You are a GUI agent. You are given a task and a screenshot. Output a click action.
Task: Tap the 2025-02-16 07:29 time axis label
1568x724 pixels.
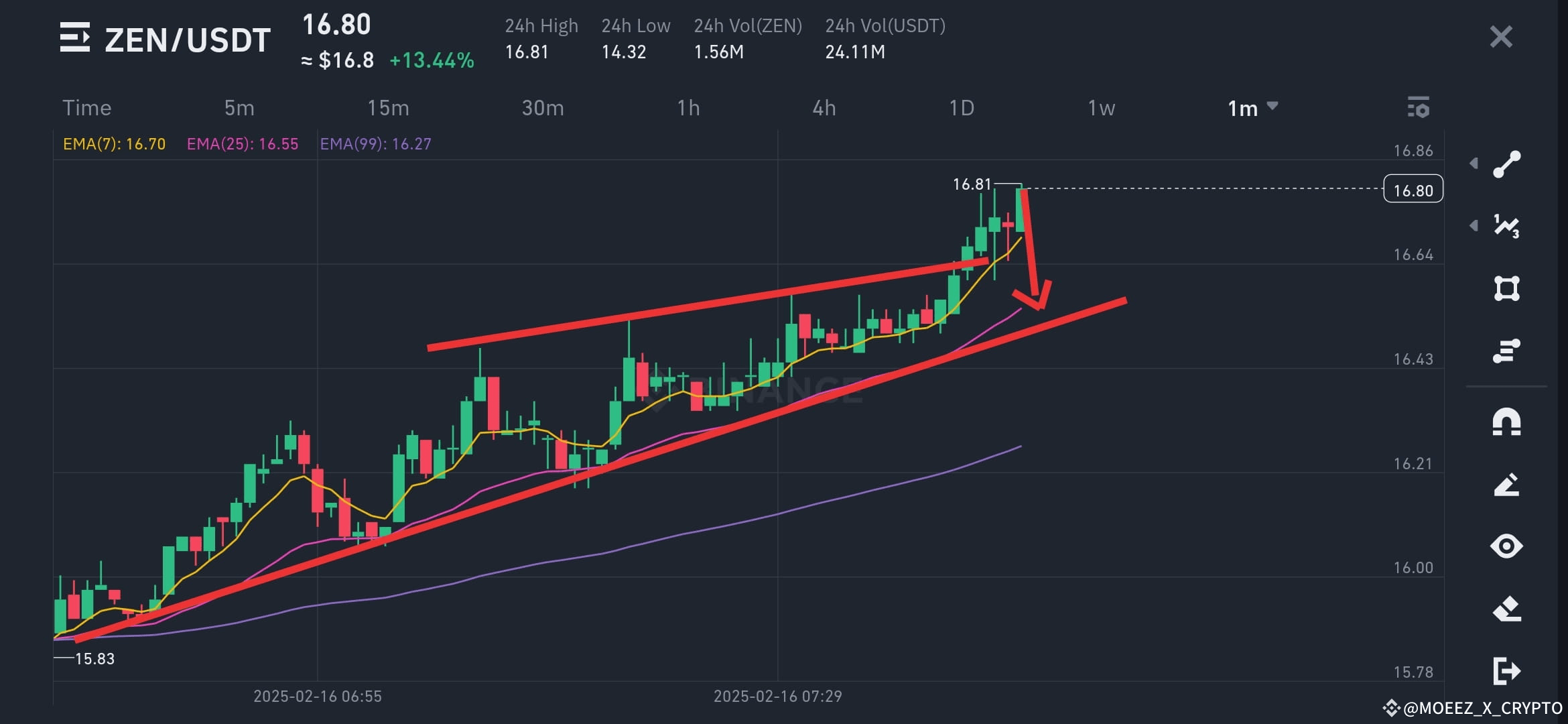(x=777, y=697)
